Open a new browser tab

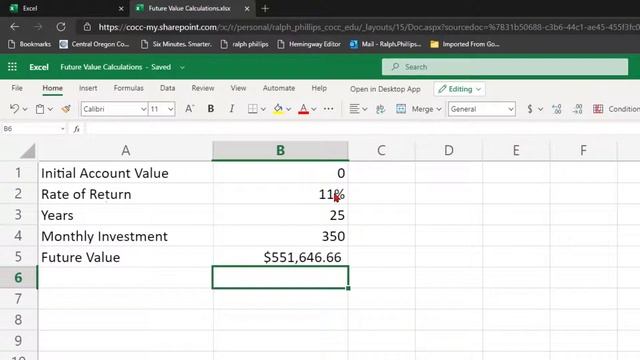265,8
